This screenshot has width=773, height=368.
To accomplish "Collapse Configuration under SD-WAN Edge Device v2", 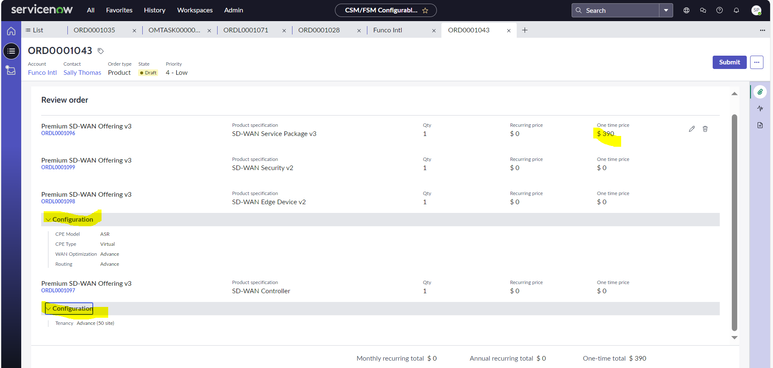I will click(x=69, y=220).
